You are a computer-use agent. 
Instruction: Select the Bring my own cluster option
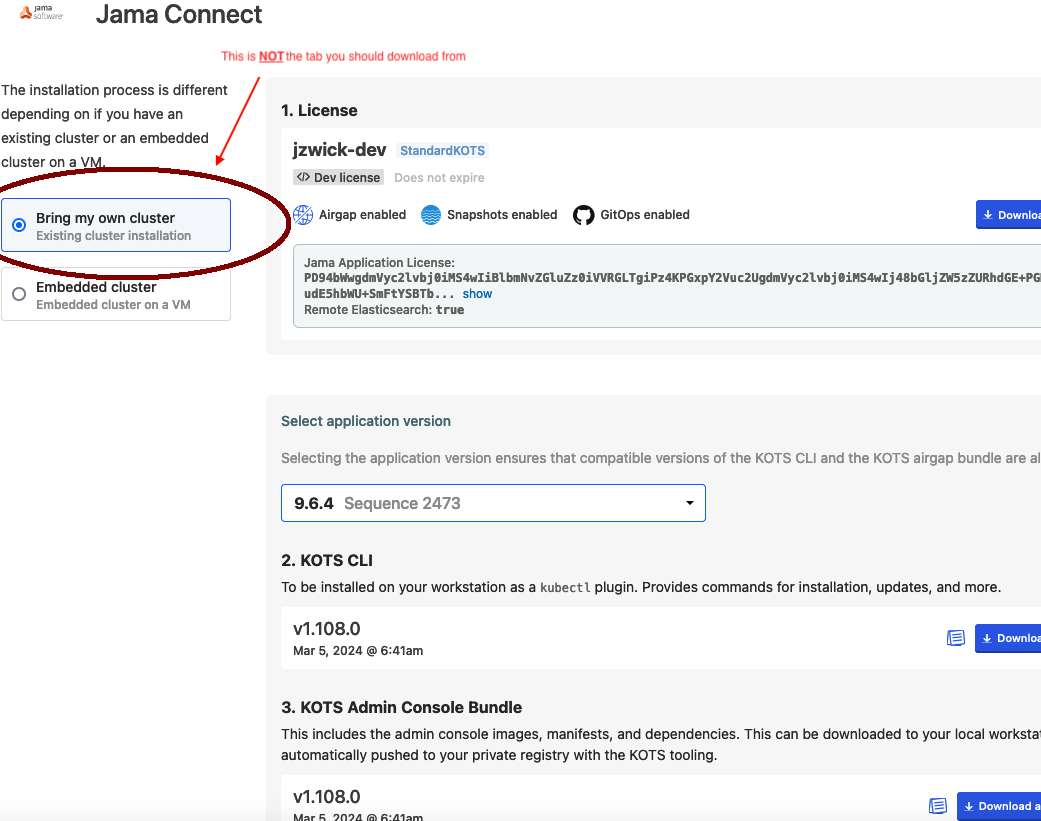[x=116, y=225]
